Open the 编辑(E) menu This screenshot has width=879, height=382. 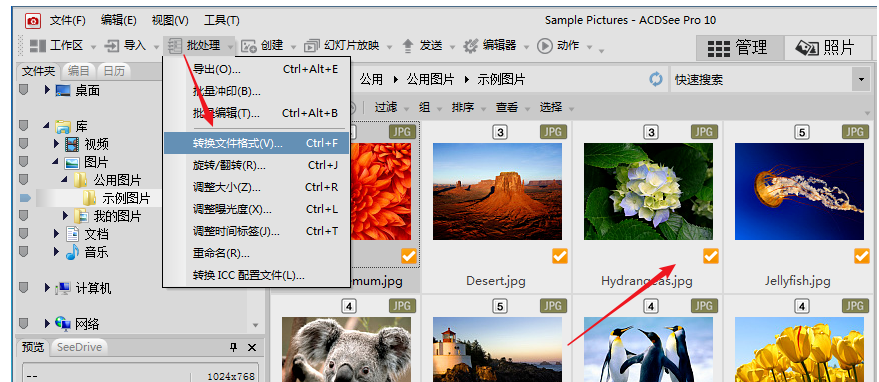tap(118, 21)
